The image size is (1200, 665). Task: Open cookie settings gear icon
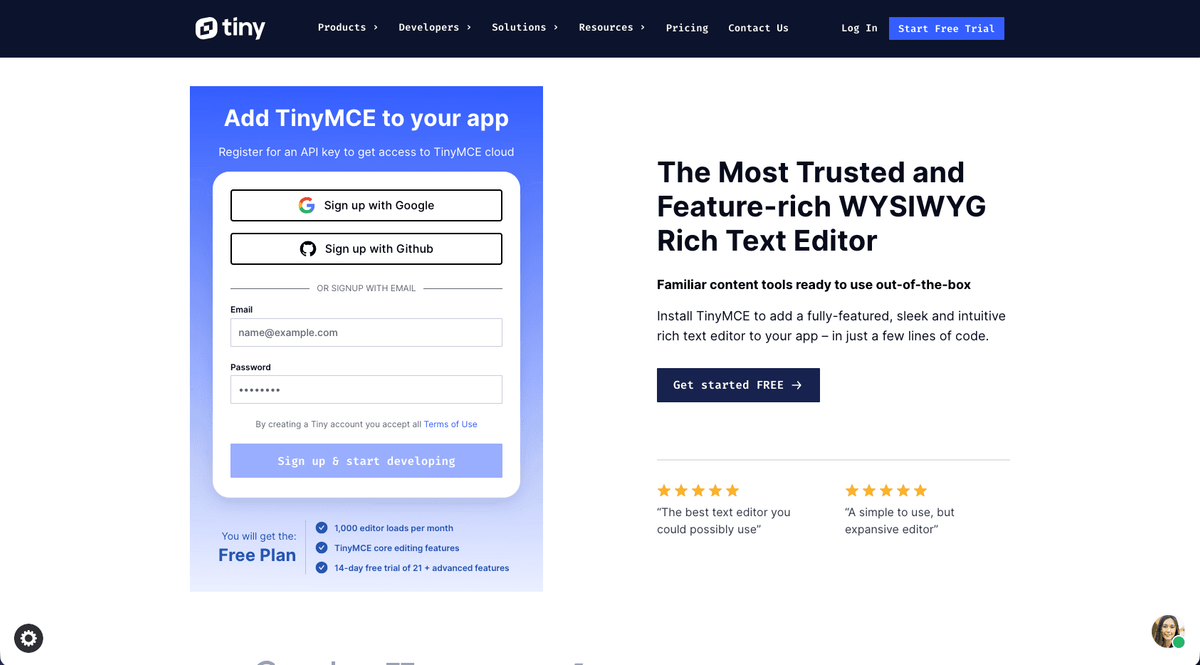(28, 638)
